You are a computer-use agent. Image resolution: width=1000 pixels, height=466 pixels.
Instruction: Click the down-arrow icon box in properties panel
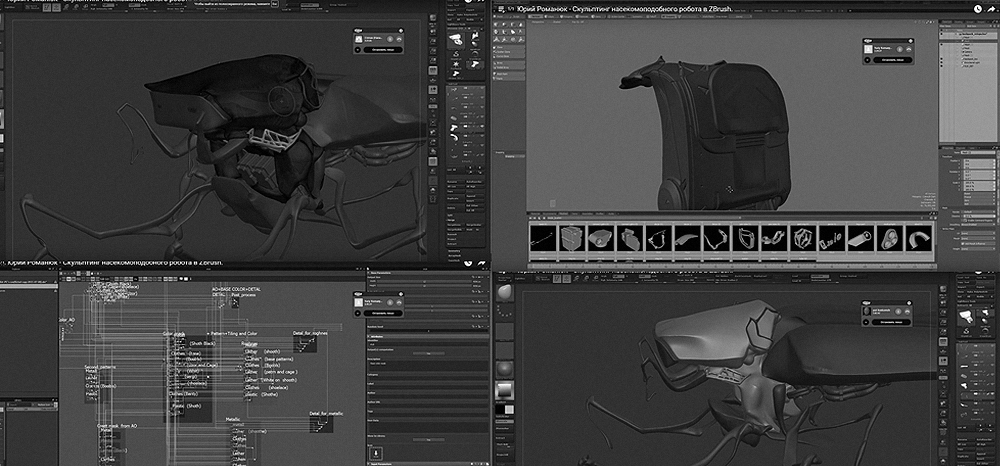coord(376,453)
